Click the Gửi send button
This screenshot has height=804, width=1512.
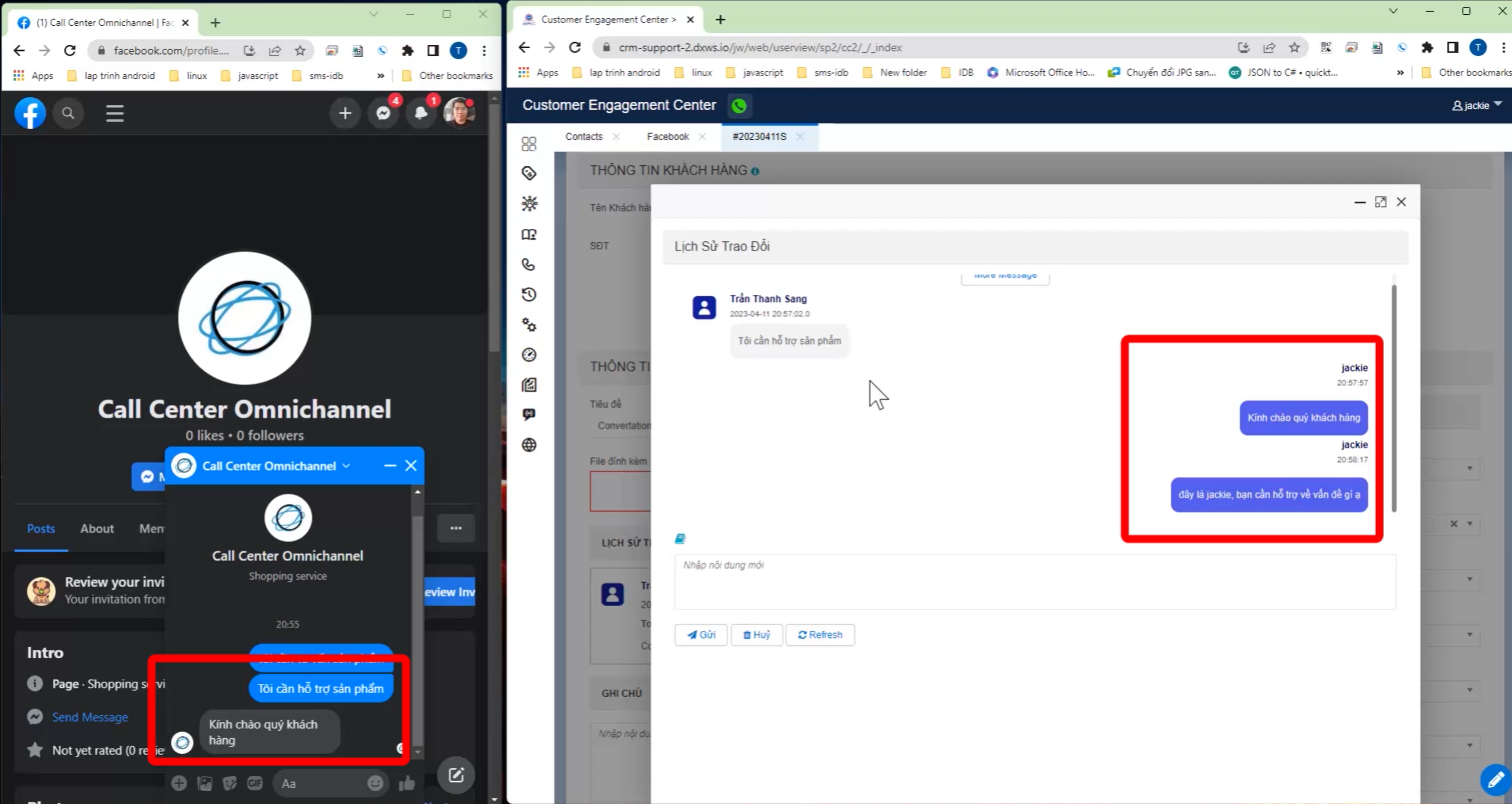click(x=701, y=634)
